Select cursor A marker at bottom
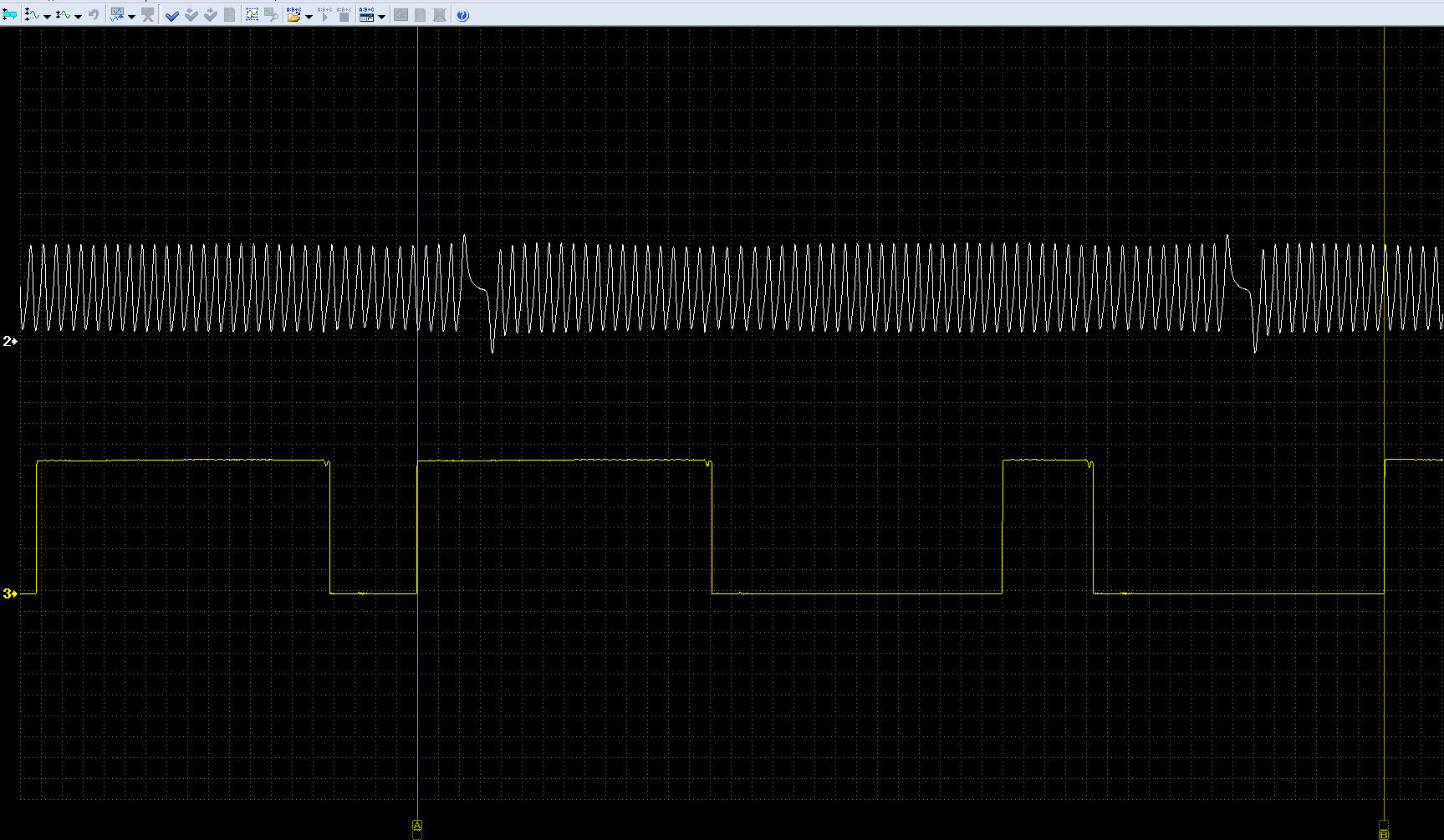The height and width of the screenshot is (840, 1444). click(x=417, y=826)
